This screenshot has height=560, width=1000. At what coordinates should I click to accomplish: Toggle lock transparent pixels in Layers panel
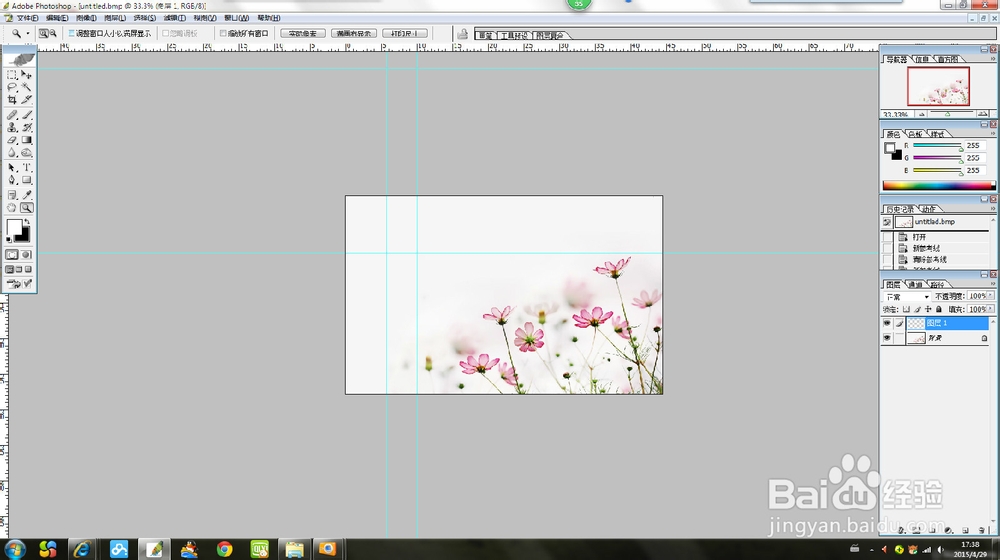coord(906,309)
